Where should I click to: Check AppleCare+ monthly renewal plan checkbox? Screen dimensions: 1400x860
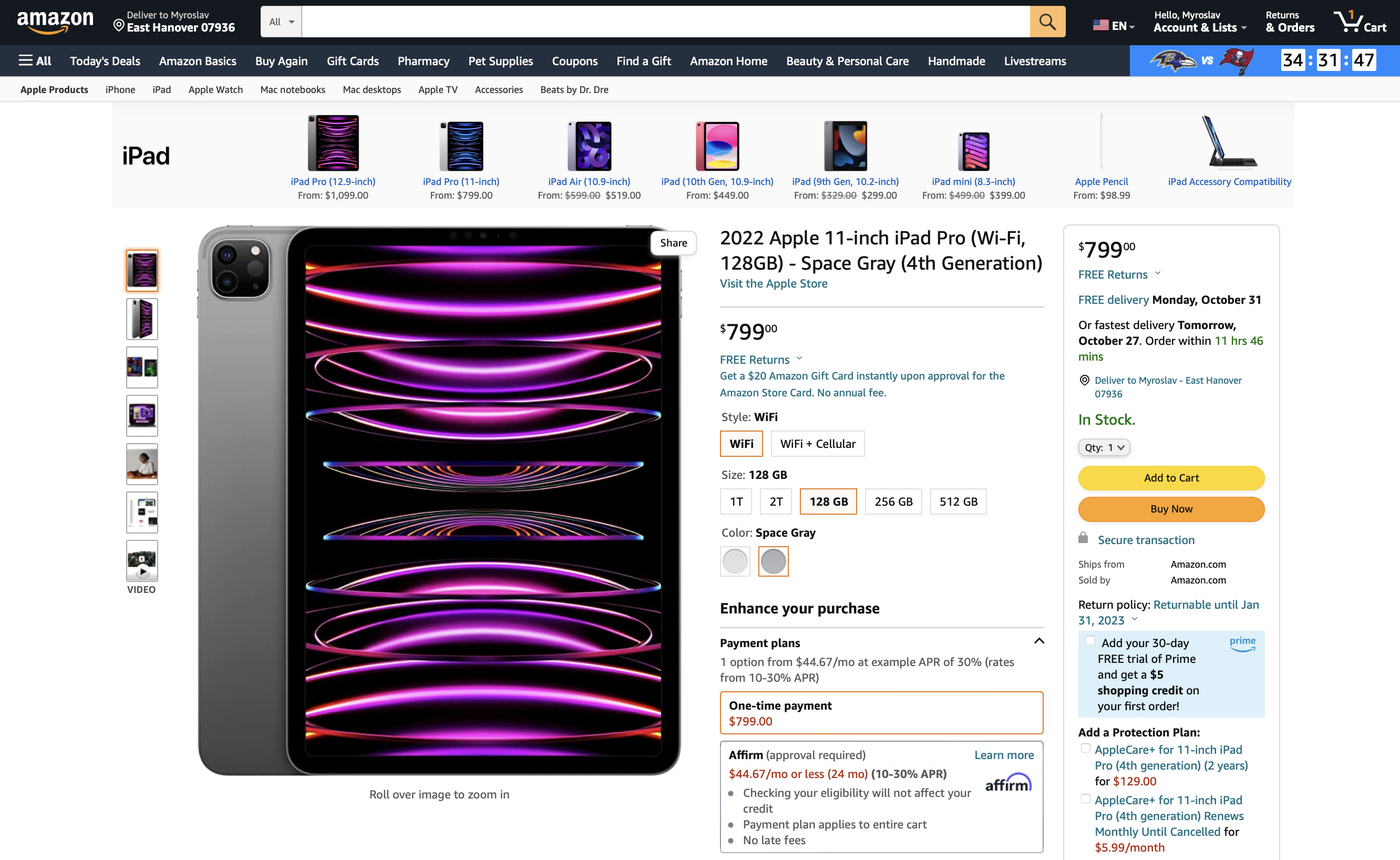1085,798
